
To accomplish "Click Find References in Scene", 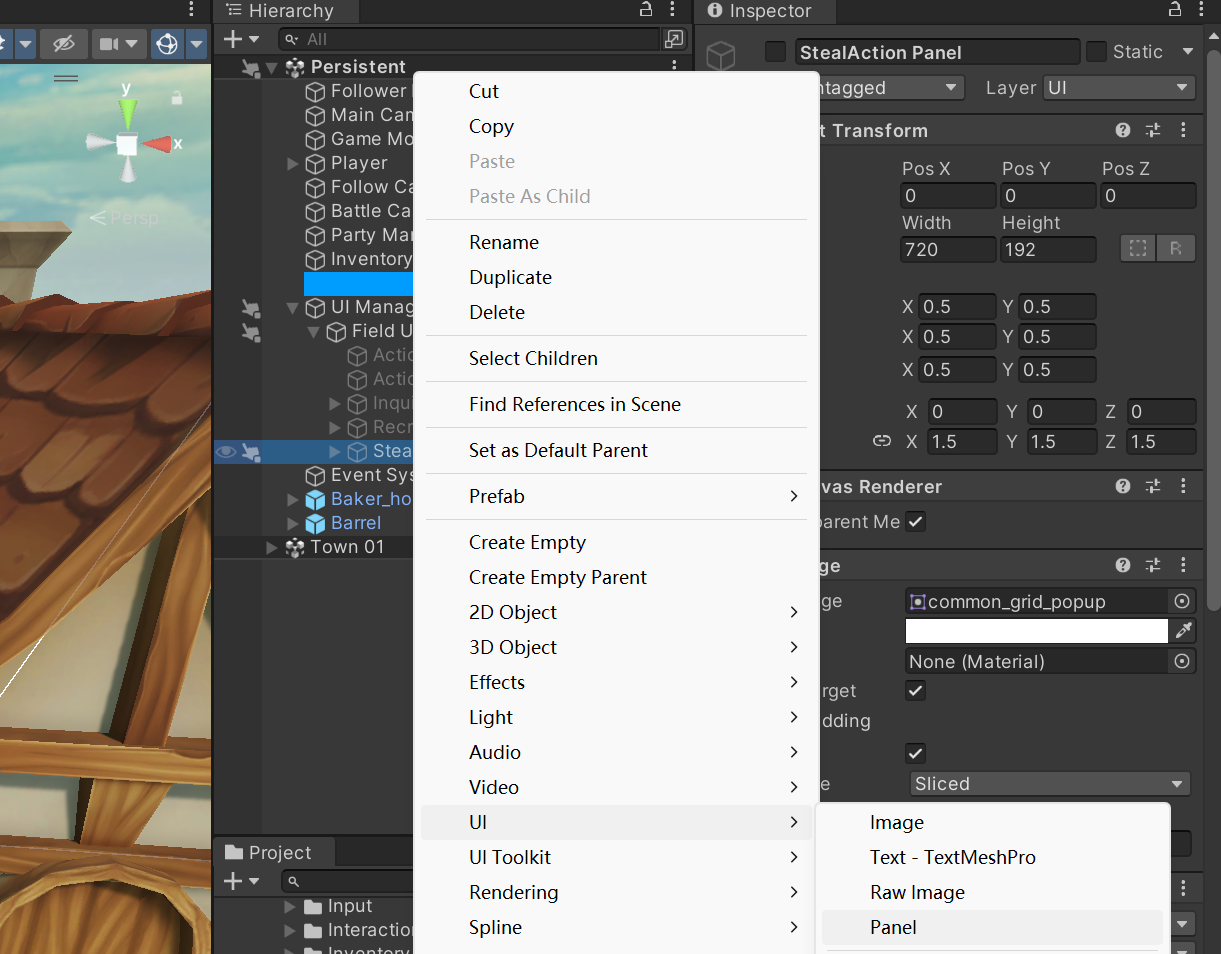I will (x=575, y=404).
